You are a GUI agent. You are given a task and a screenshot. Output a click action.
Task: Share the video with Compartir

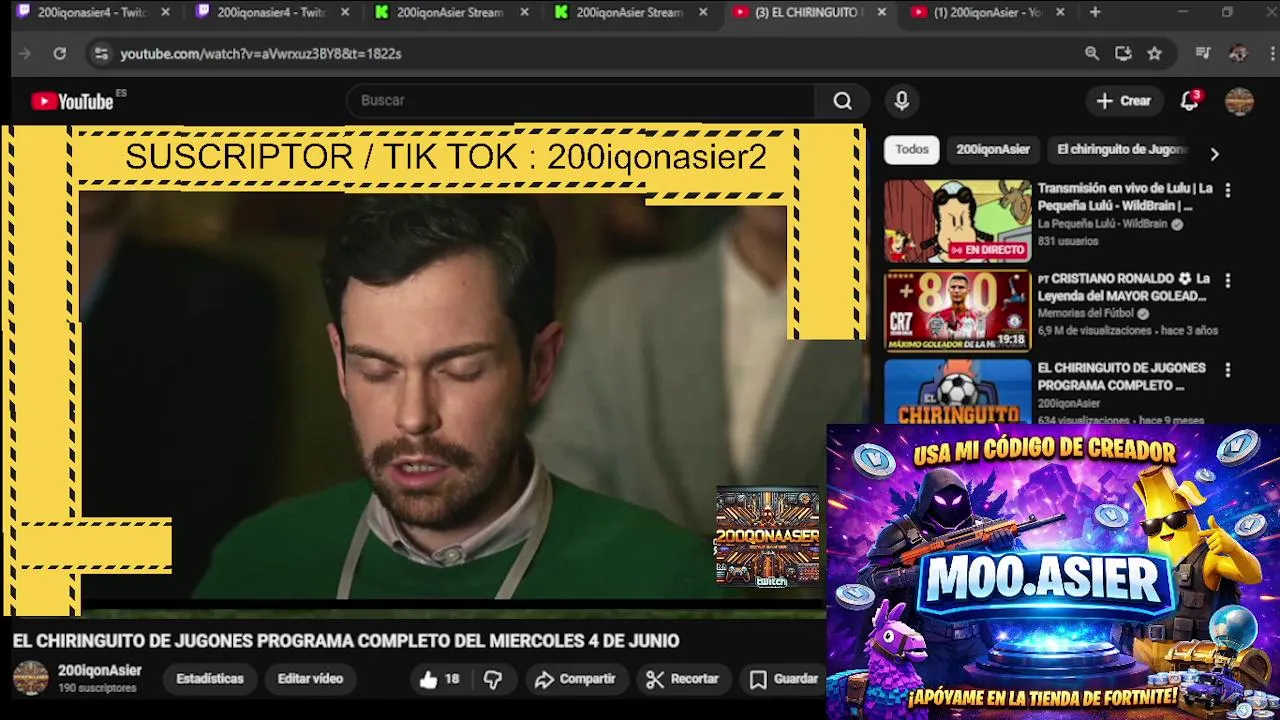point(575,679)
